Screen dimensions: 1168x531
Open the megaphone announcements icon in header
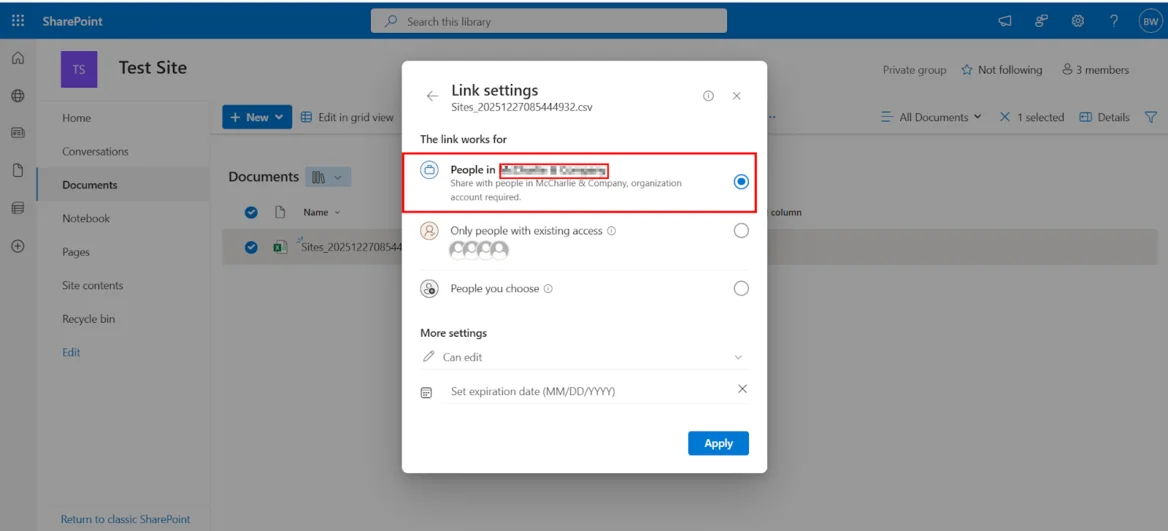pyautogui.click(x=1005, y=22)
